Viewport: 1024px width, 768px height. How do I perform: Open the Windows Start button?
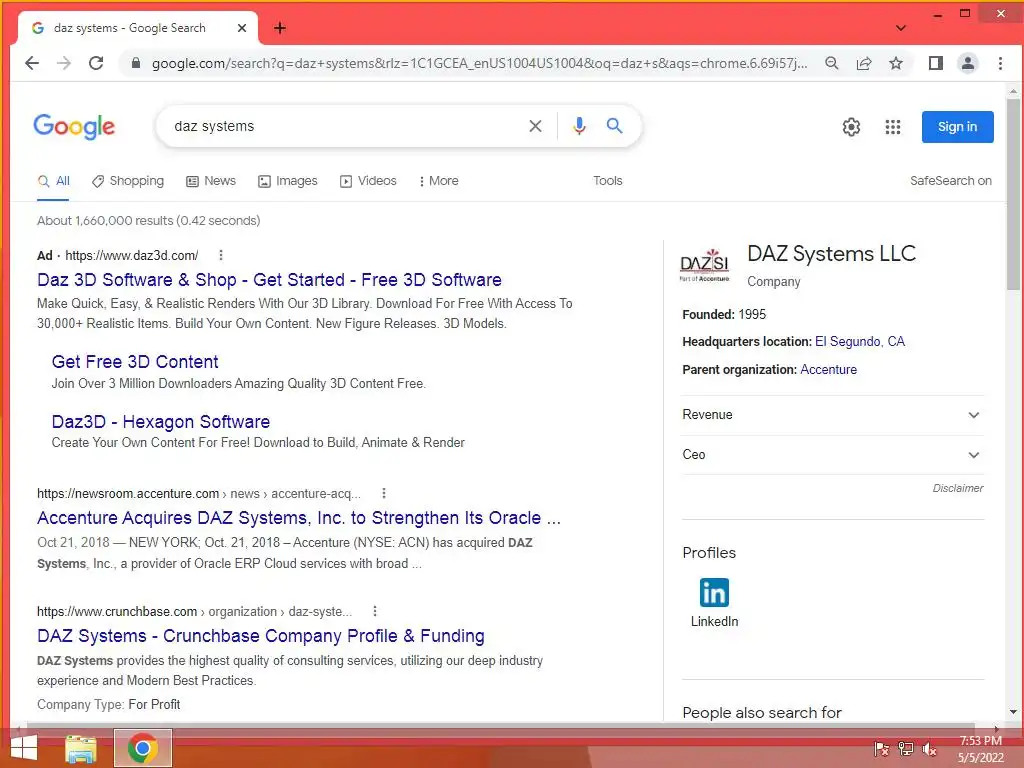coord(24,748)
